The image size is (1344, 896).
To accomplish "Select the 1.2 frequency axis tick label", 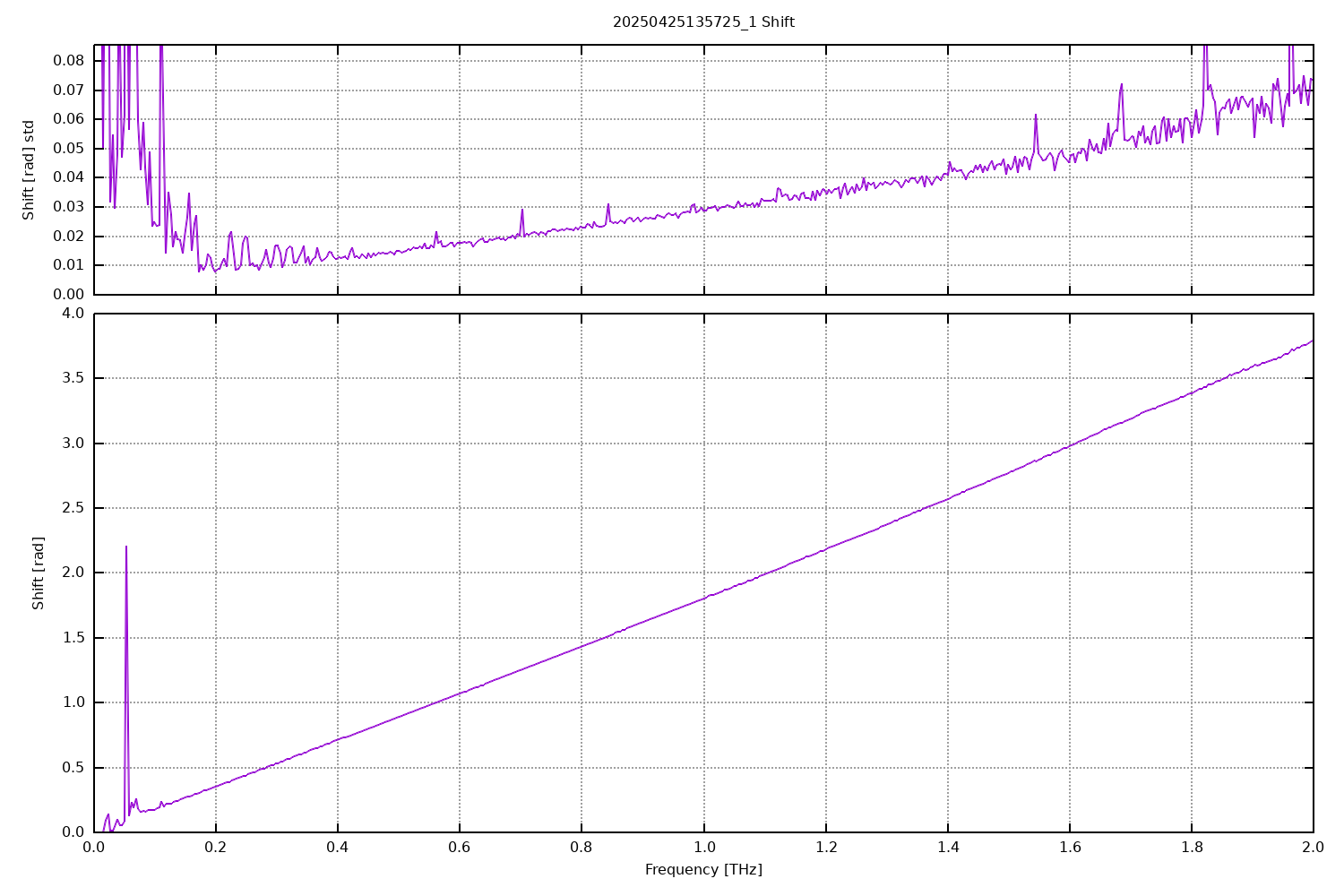I will coord(825,847).
